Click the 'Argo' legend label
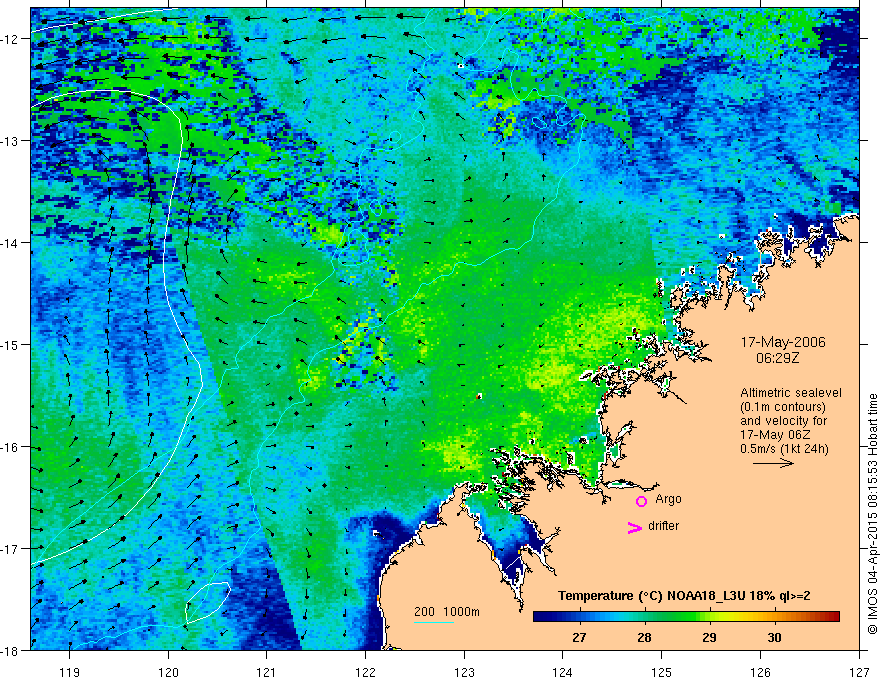The height and width of the screenshot is (680, 880). (668, 499)
